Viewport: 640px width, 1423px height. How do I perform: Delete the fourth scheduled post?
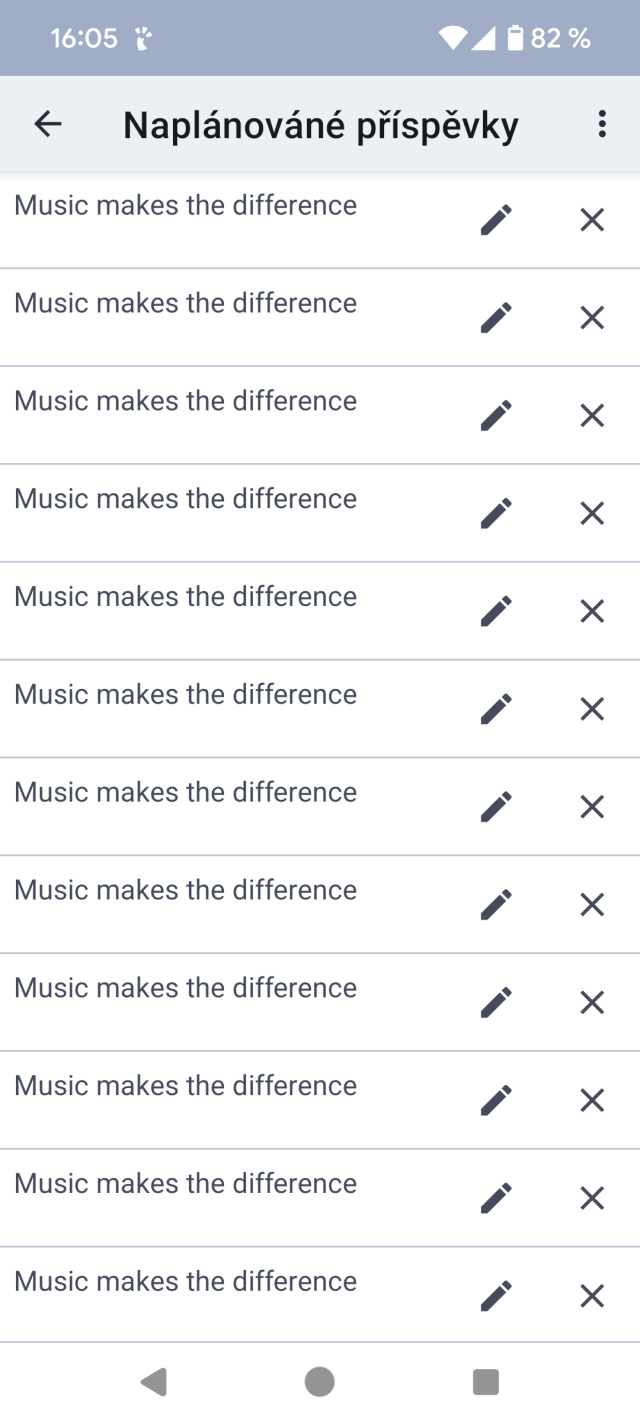pyautogui.click(x=592, y=514)
